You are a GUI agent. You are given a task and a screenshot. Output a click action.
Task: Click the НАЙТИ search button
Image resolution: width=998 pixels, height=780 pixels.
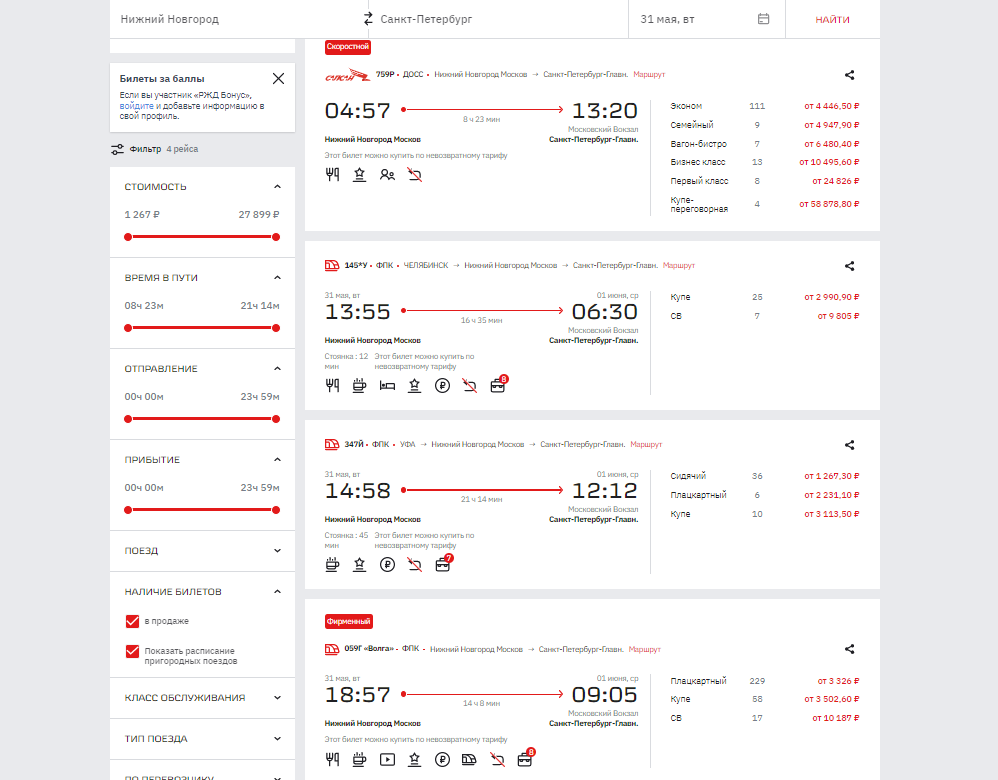coord(833,19)
